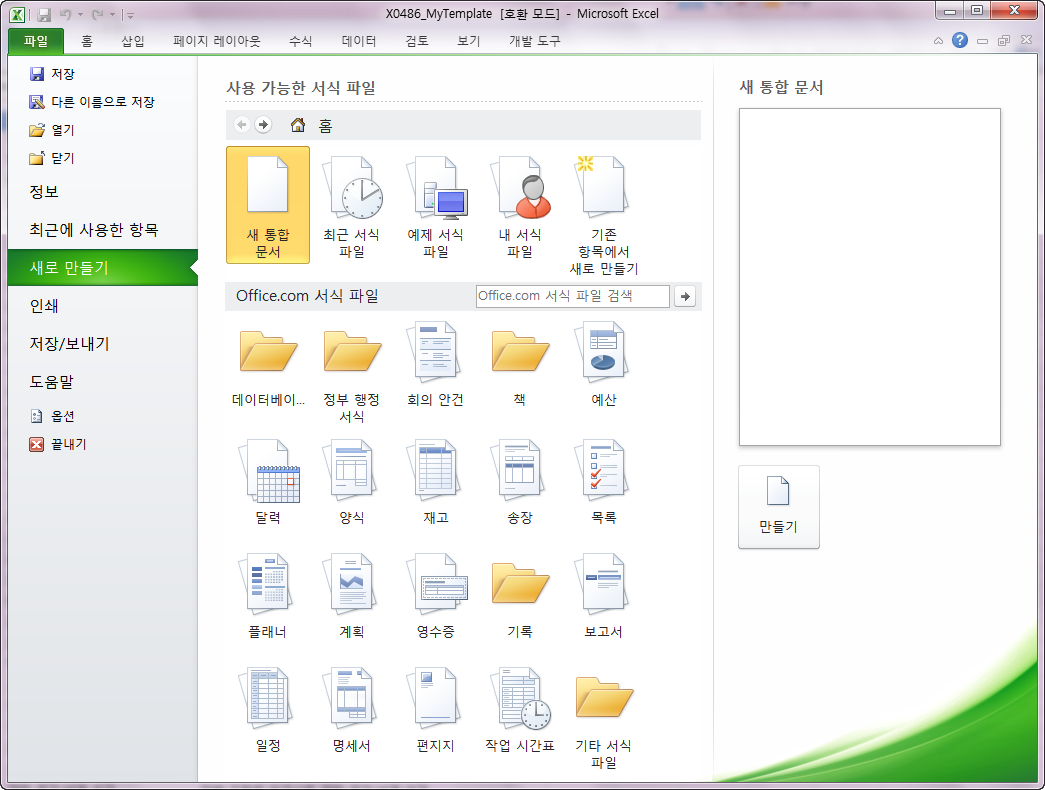Click the Office.com search go arrow button
Viewport: 1045px width, 790px height.
684,297
